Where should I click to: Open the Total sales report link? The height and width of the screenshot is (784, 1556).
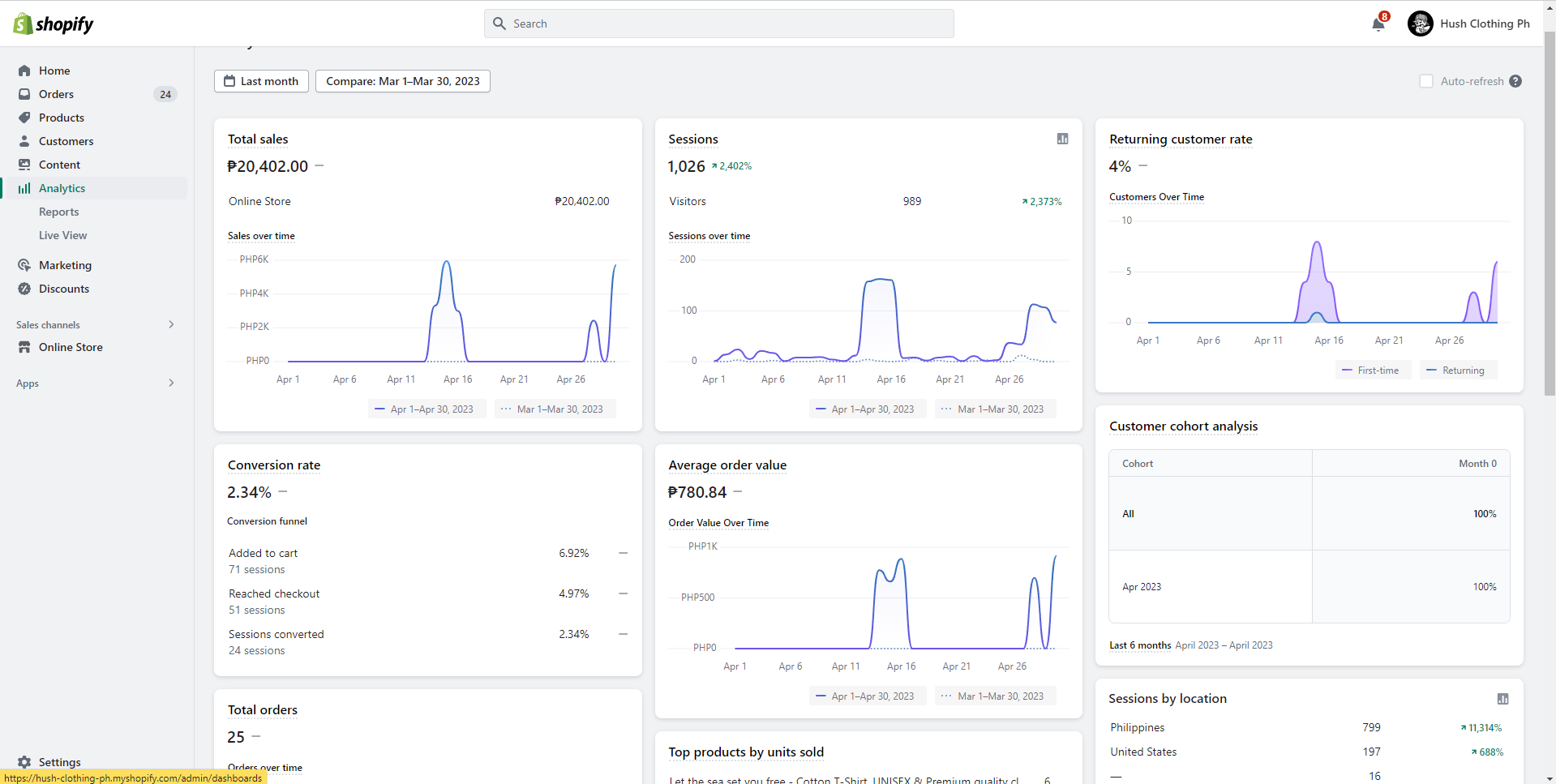[258, 139]
